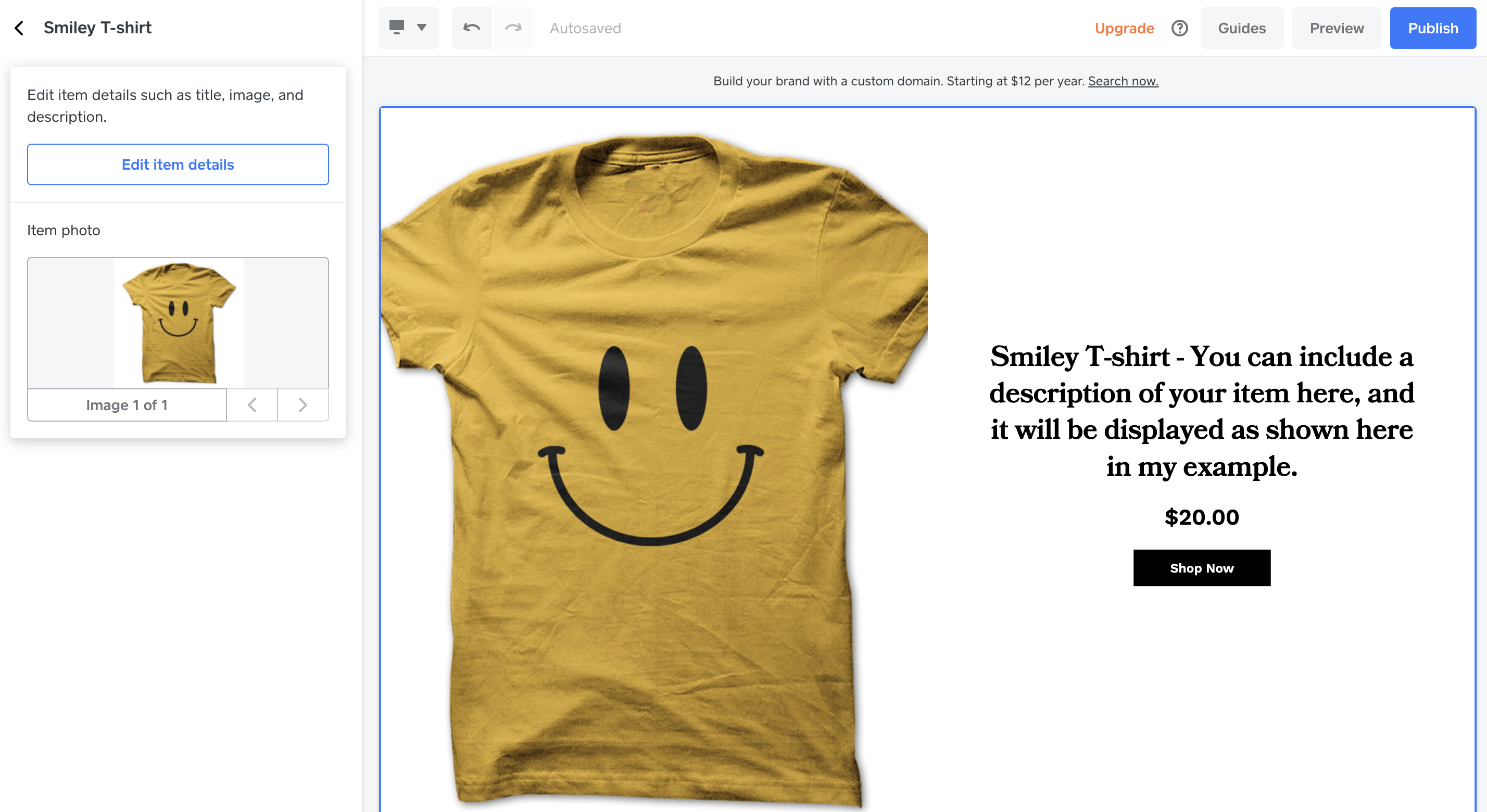1487x812 pixels.
Task: Click the Shop Now button
Action: point(1201,568)
